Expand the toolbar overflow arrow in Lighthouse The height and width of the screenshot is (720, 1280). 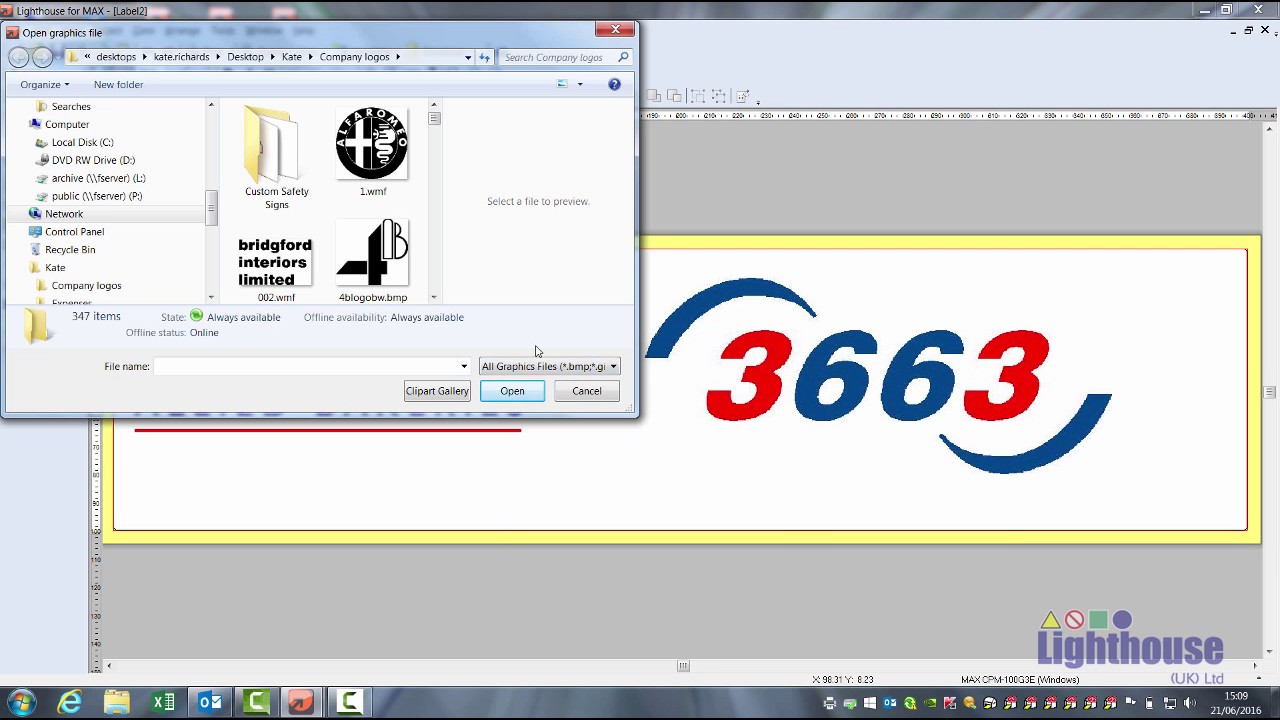coord(758,101)
